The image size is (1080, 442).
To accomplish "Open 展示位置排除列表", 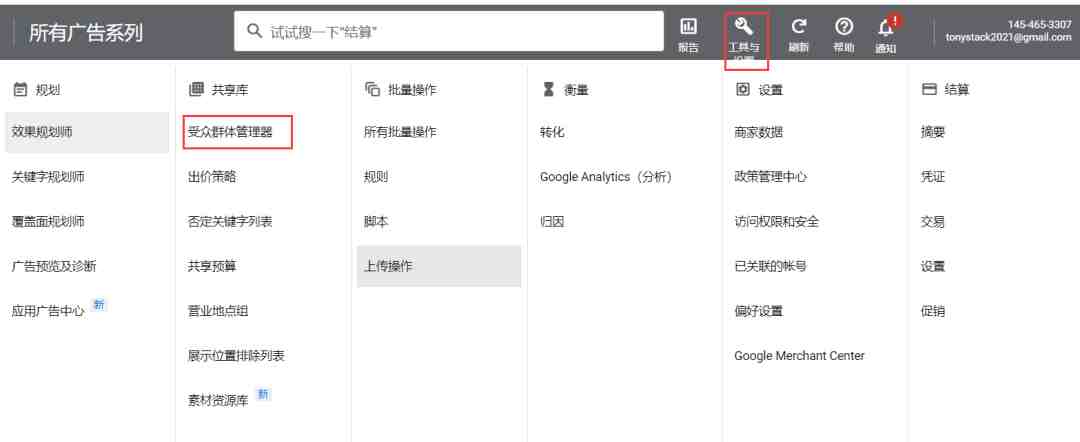I will [236, 356].
